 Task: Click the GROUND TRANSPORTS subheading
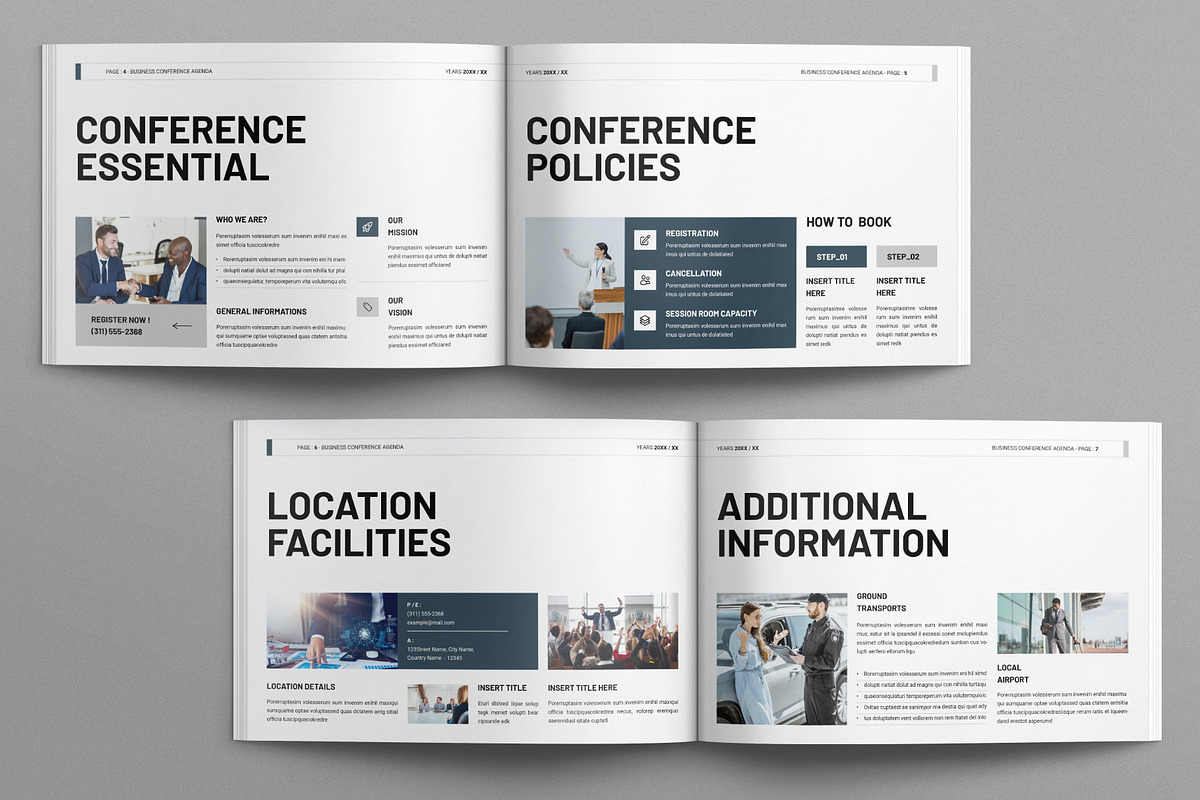tap(882, 602)
